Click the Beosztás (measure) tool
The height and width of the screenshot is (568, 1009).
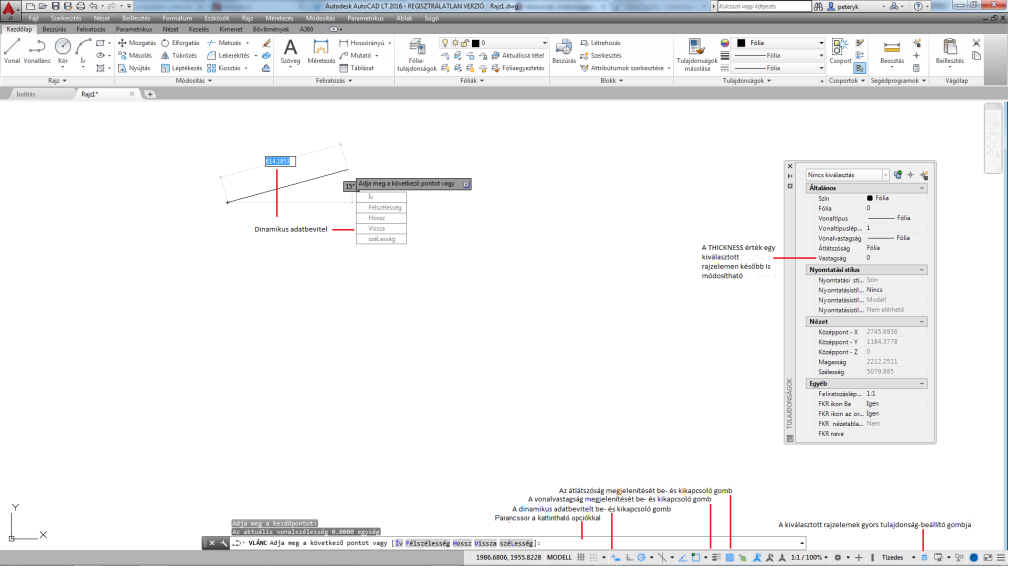[x=892, y=51]
